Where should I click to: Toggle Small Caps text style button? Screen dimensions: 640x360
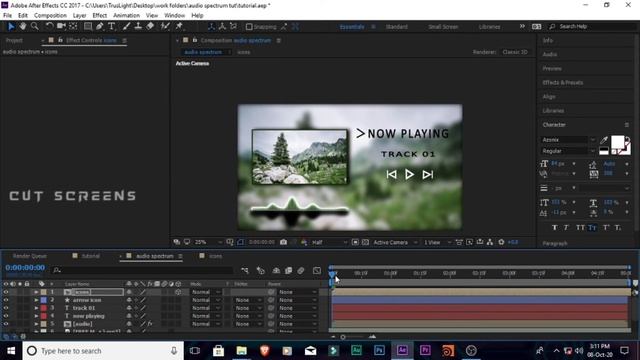(x=592, y=228)
